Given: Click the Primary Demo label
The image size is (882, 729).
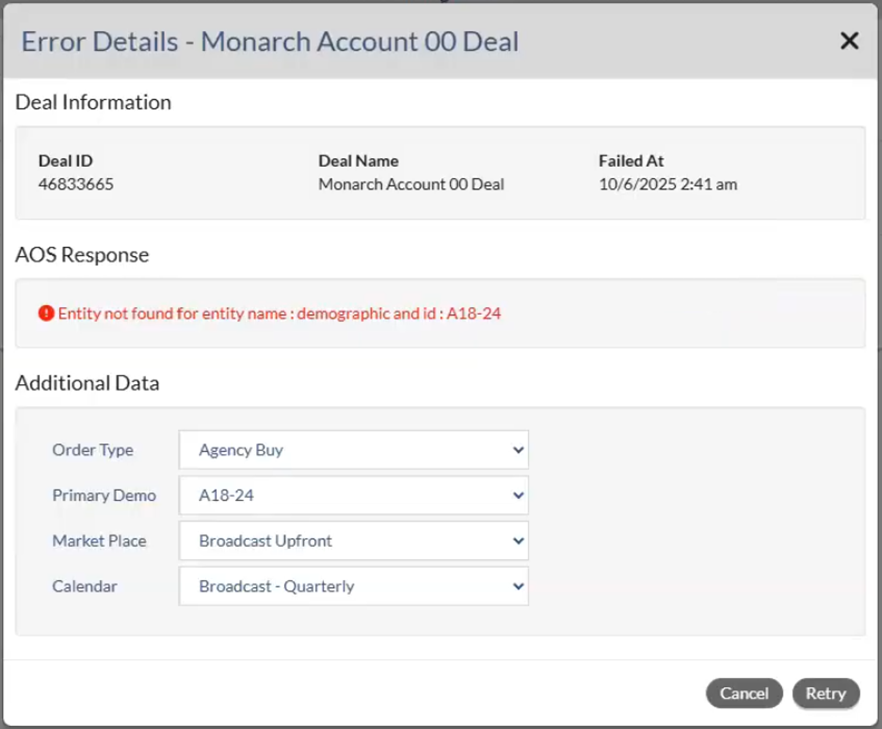Looking at the screenshot, I should click(104, 496).
